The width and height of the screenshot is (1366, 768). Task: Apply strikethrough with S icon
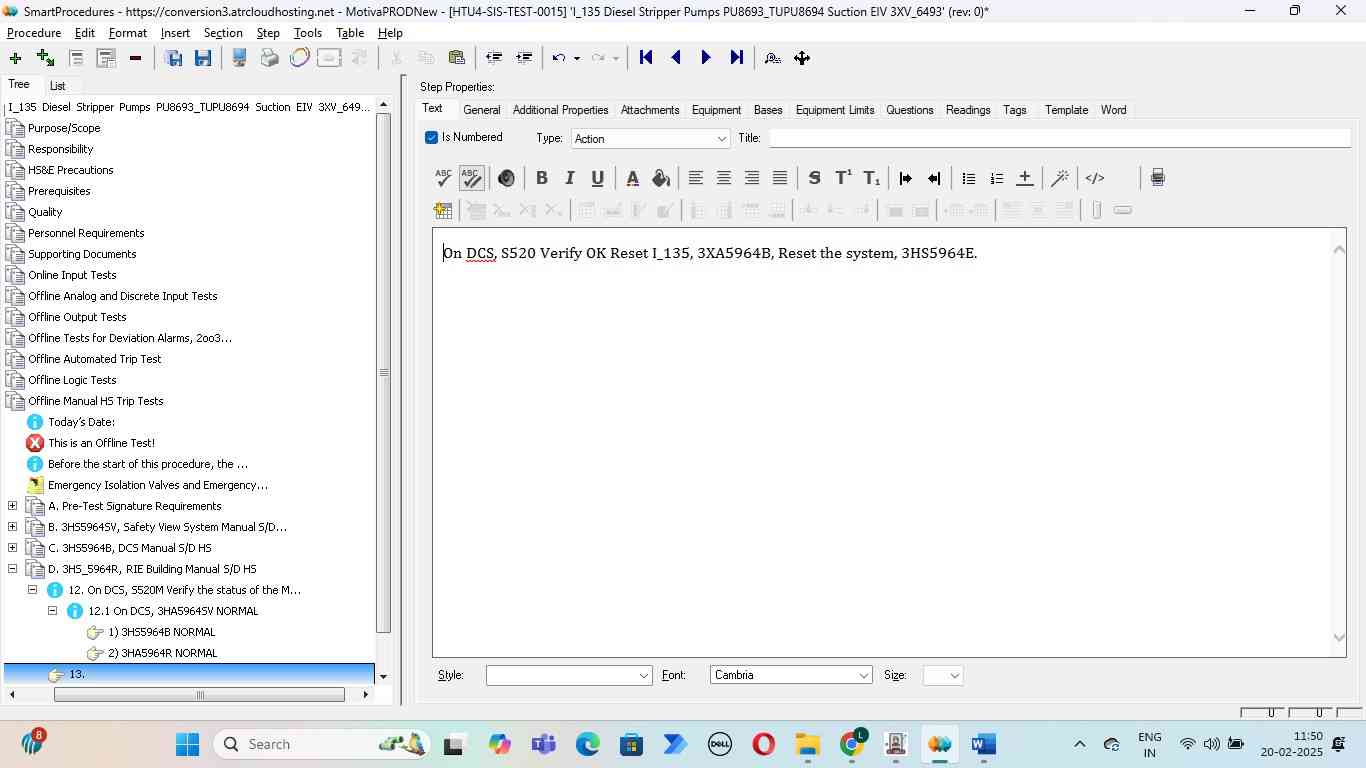click(x=814, y=178)
